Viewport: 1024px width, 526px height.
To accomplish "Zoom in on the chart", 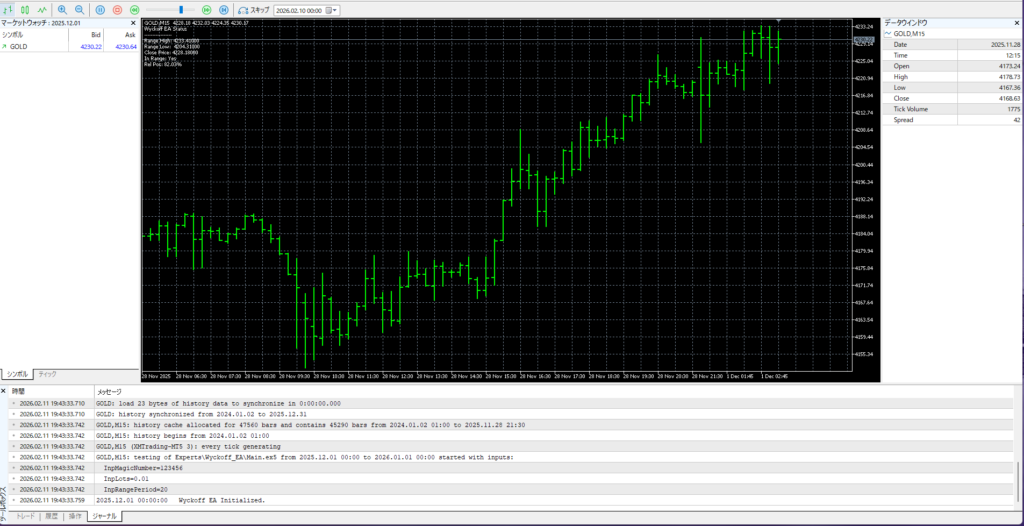I will pyautogui.click(x=62, y=9).
